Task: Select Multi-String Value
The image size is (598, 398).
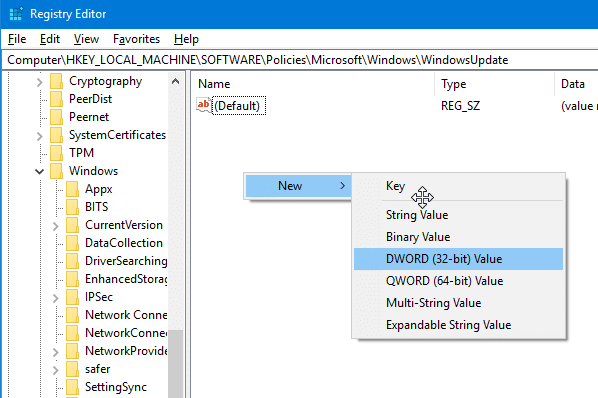Action: pos(458,303)
